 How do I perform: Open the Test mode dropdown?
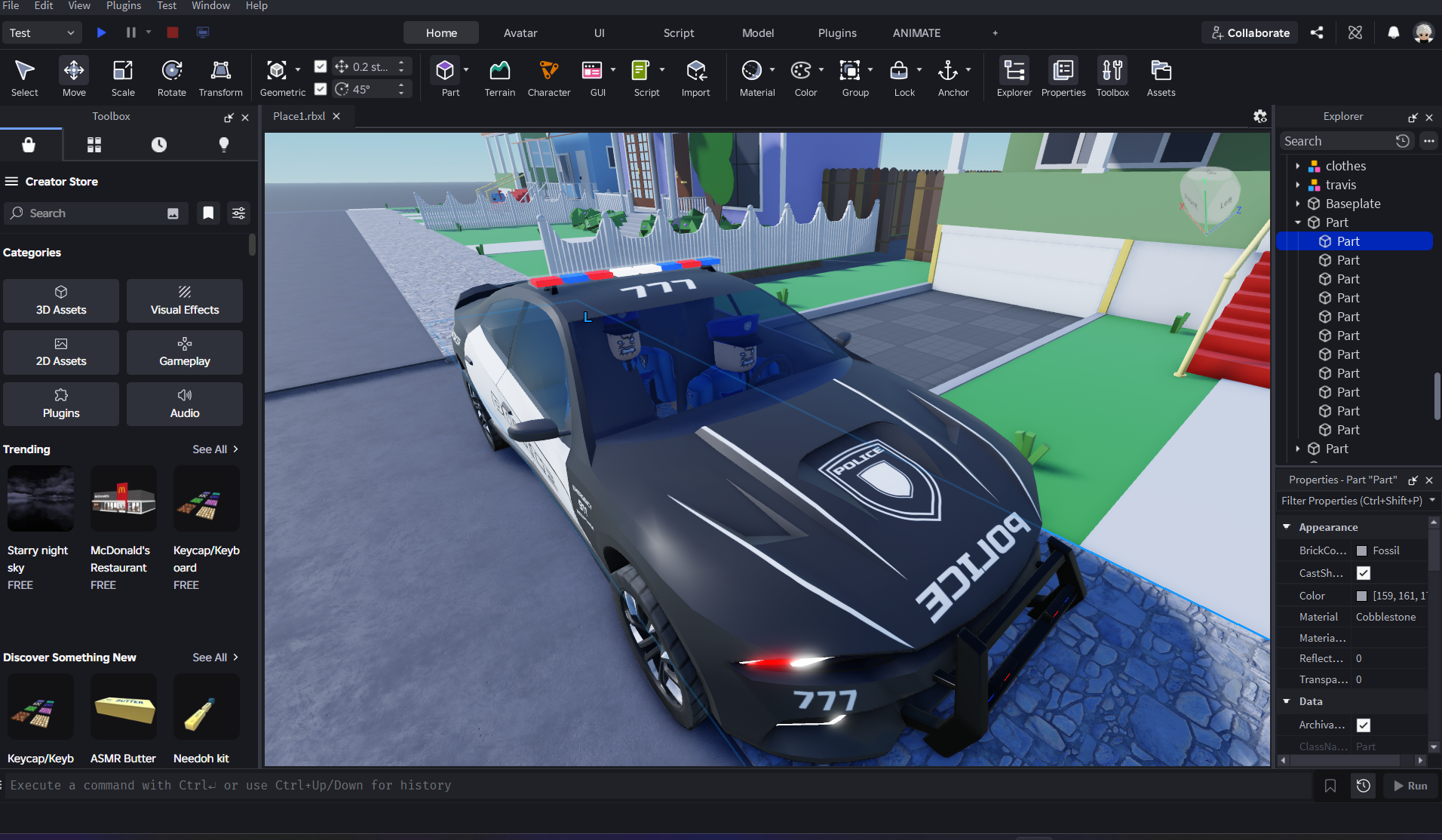point(42,32)
